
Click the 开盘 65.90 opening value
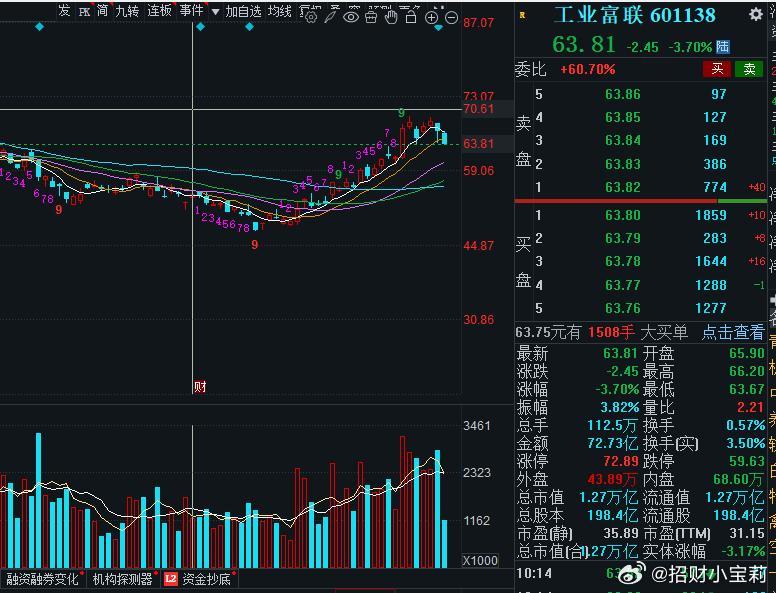pos(747,353)
